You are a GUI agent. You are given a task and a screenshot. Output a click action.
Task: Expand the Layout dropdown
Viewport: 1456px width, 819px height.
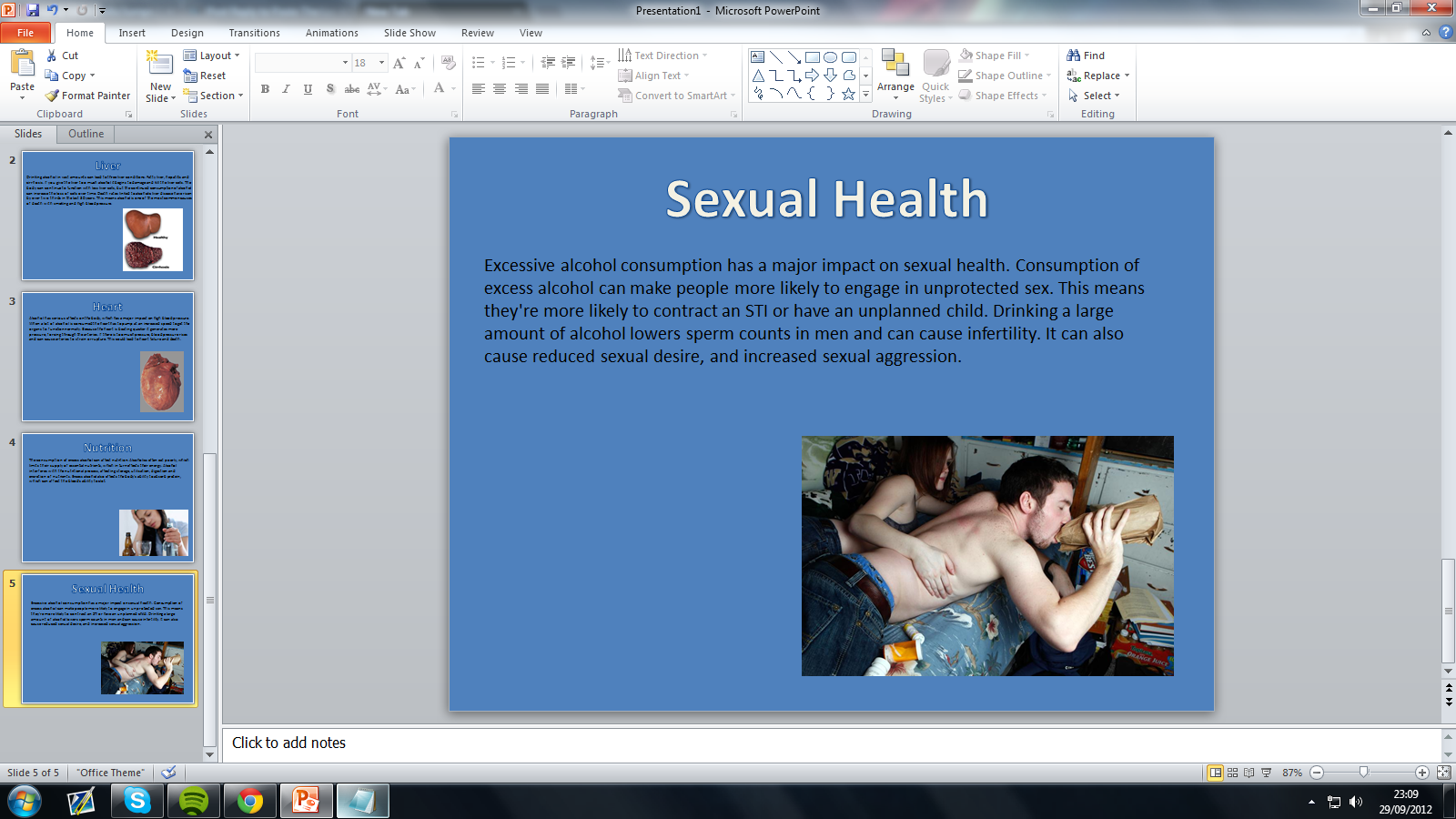coord(212,56)
